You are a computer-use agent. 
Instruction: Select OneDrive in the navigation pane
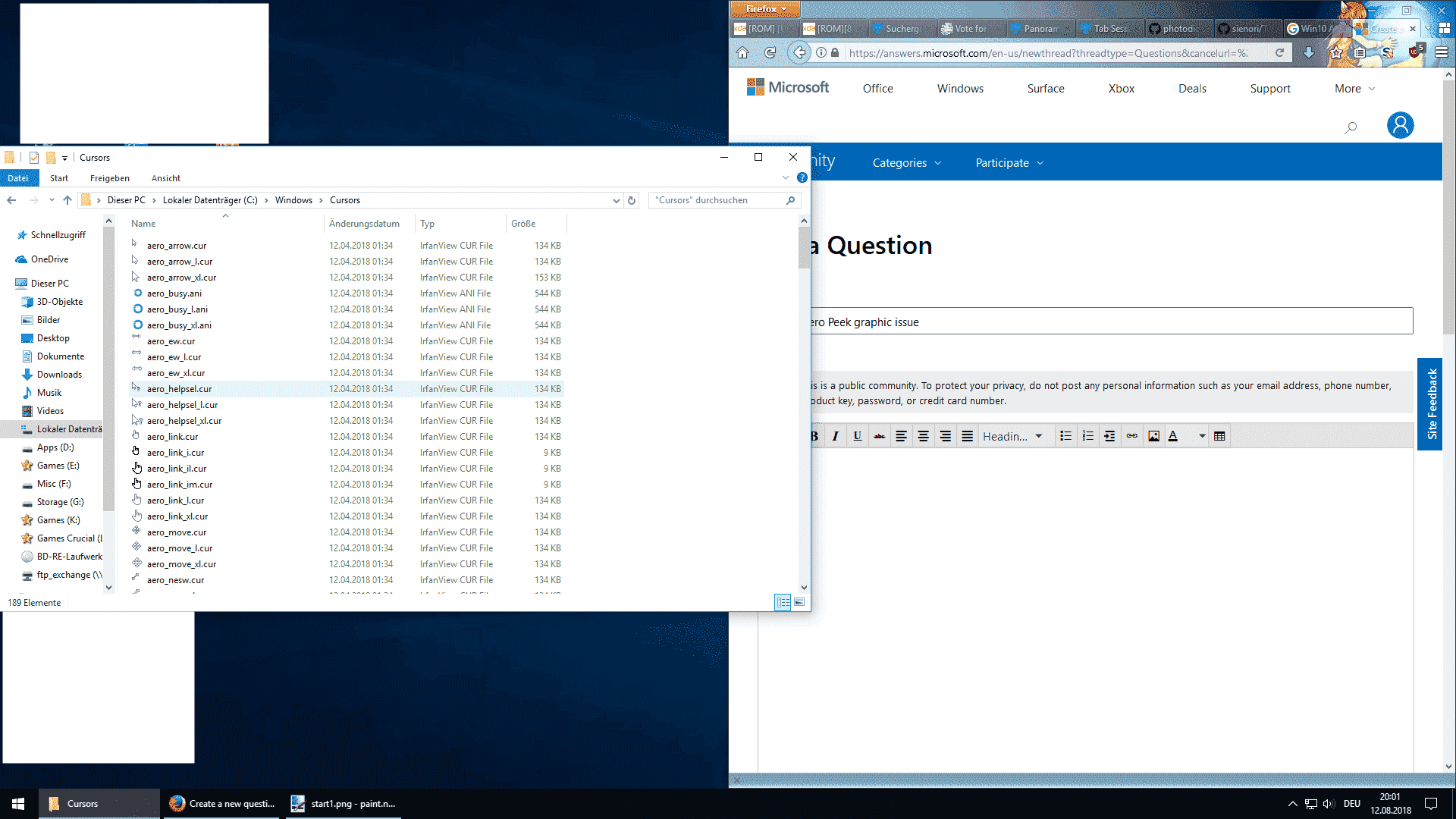tap(49, 259)
